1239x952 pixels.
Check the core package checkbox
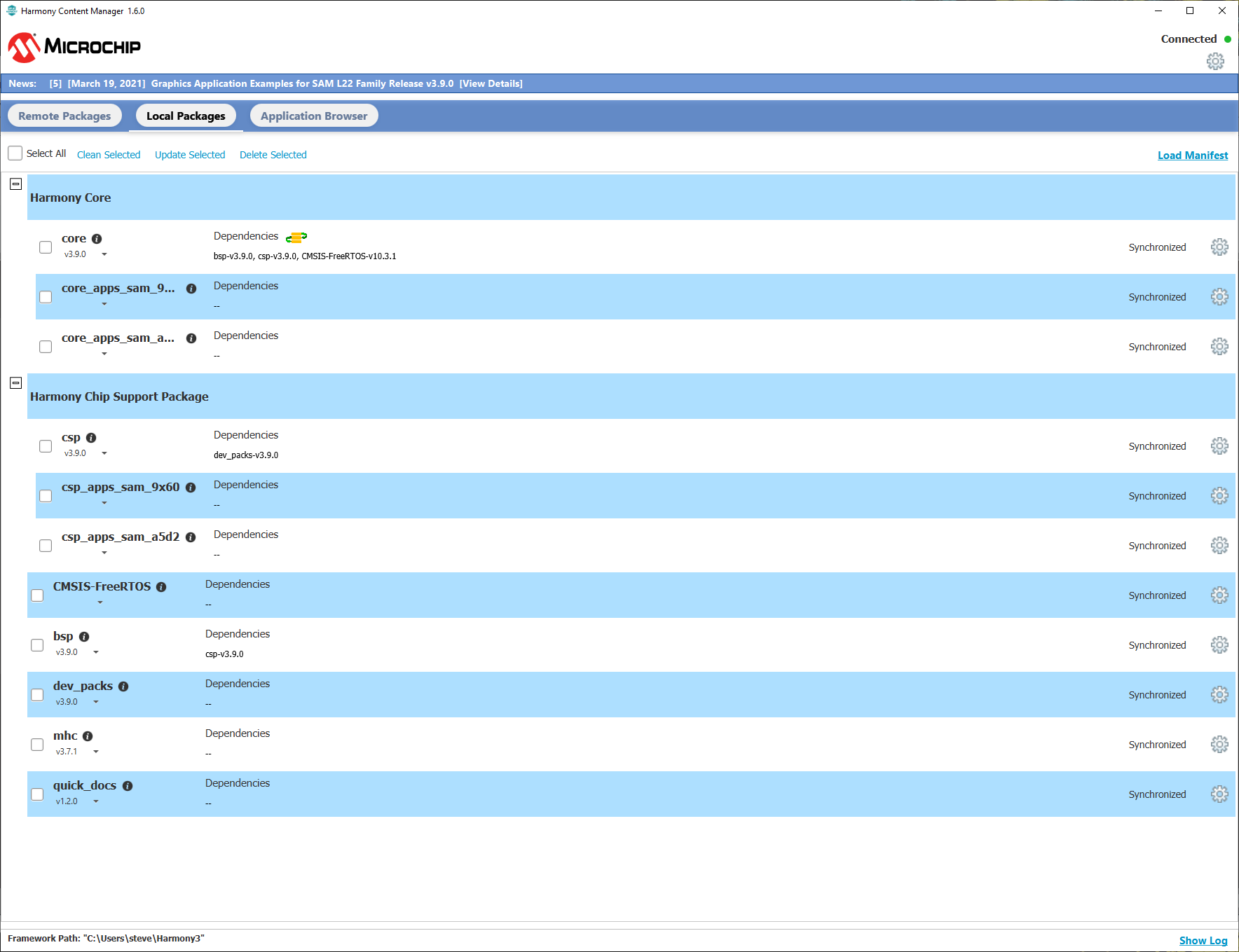[46, 247]
